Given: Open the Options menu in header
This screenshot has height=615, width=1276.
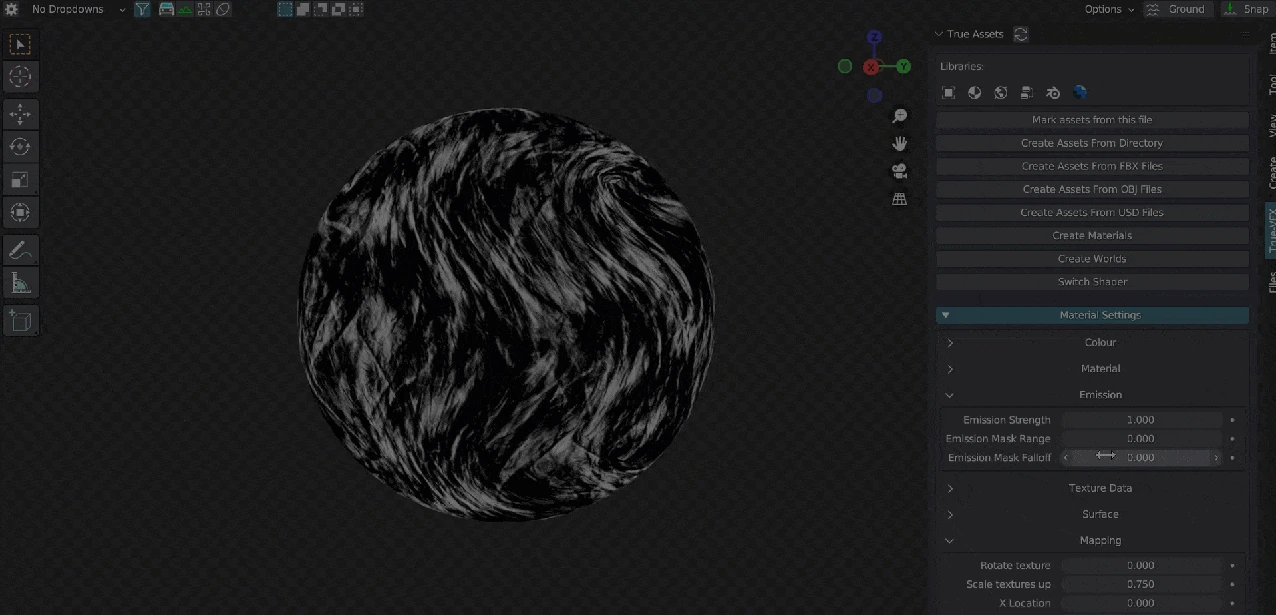Looking at the screenshot, I should 1109,9.
